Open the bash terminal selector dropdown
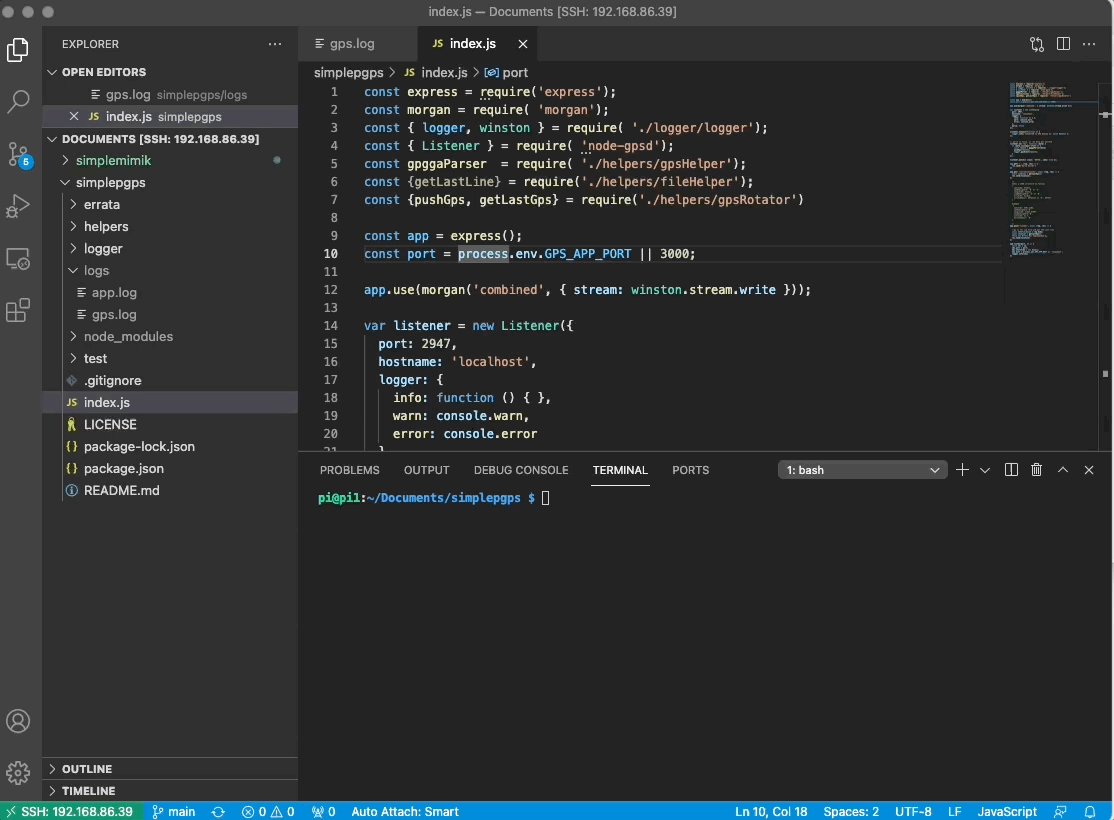 coord(862,470)
